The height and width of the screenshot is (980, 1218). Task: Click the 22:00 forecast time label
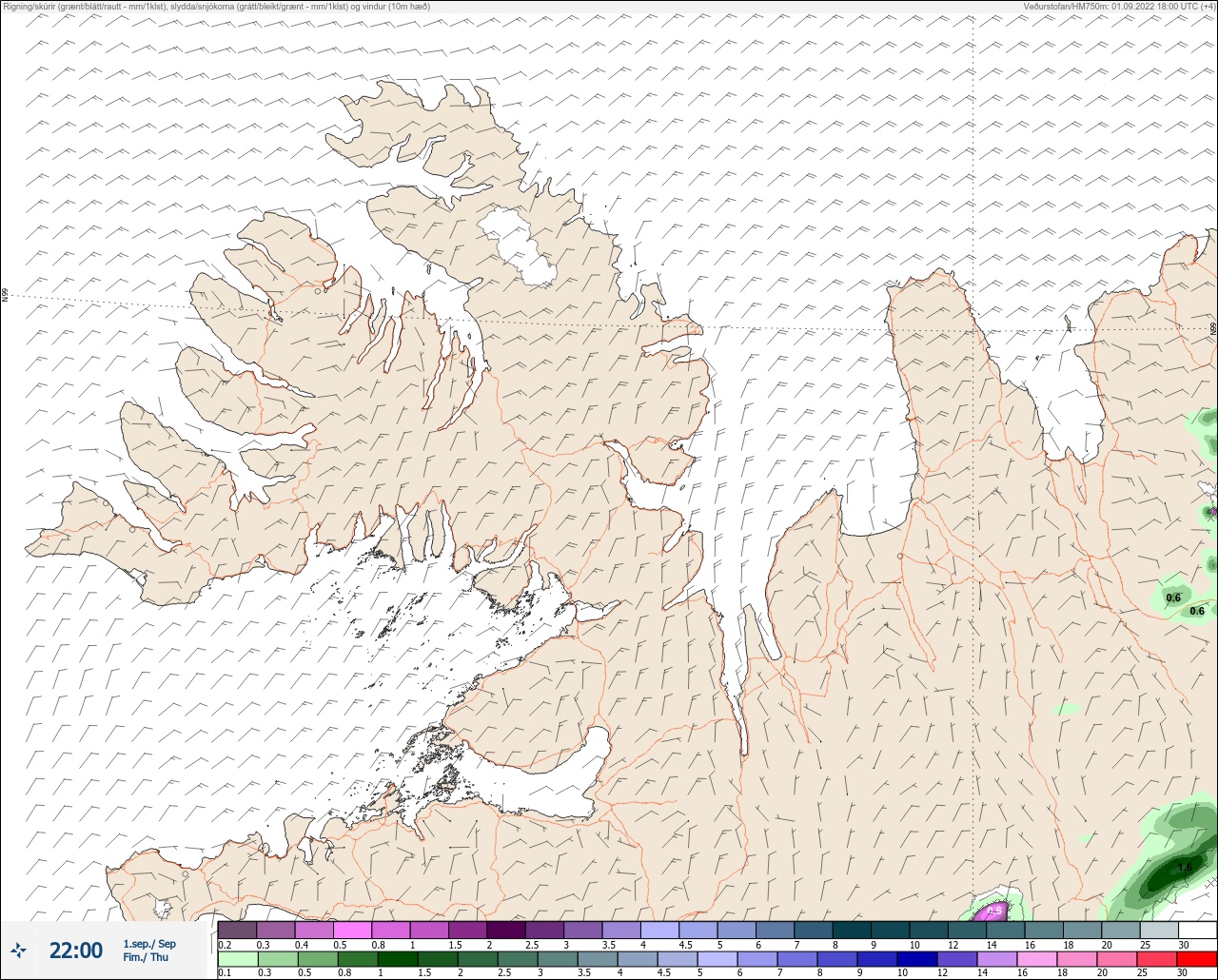[x=76, y=950]
